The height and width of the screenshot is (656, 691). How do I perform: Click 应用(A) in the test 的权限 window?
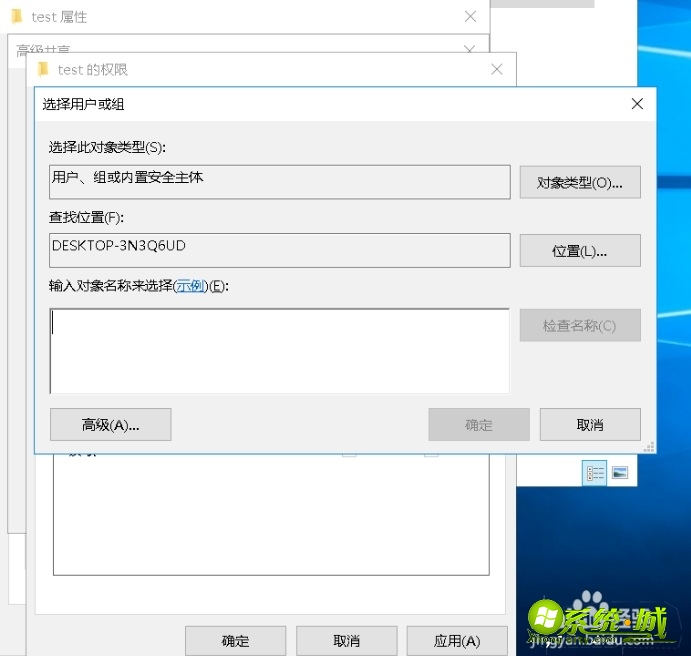(x=457, y=641)
